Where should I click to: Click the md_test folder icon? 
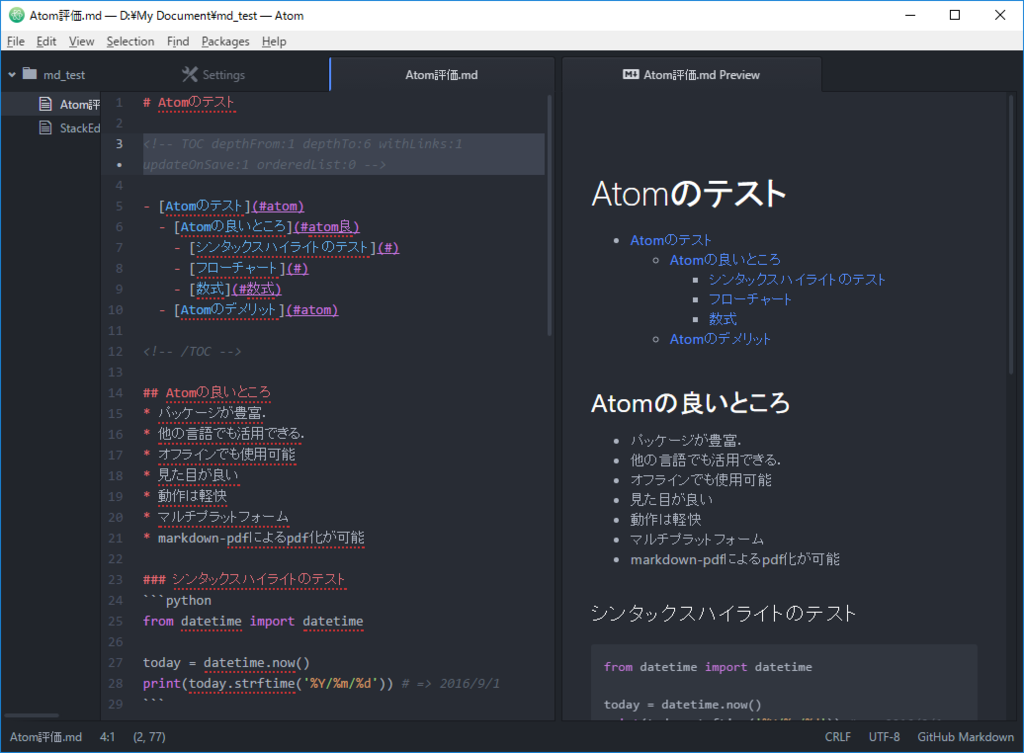tap(30, 73)
